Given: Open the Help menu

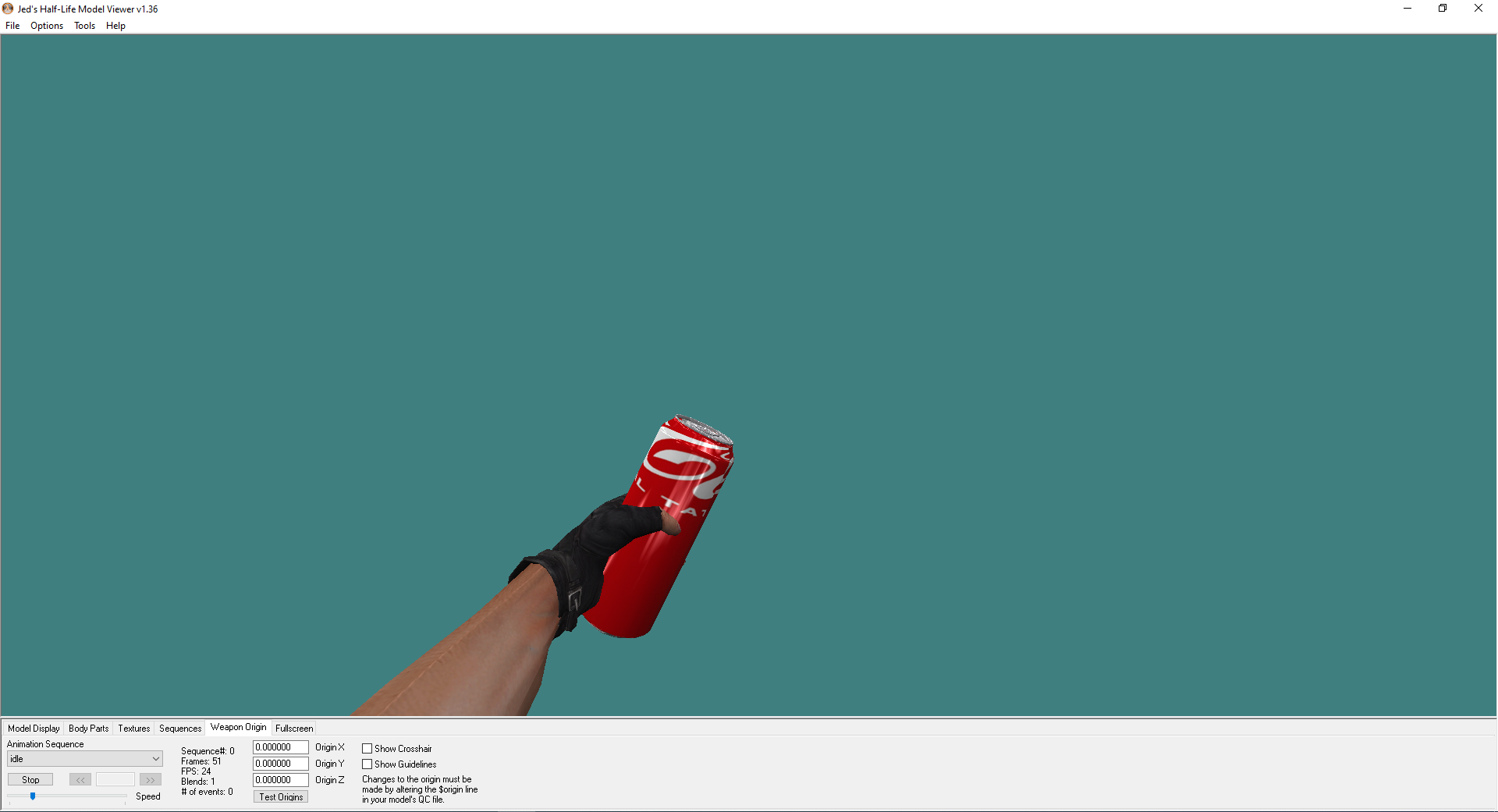Looking at the screenshot, I should [x=115, y=26].
